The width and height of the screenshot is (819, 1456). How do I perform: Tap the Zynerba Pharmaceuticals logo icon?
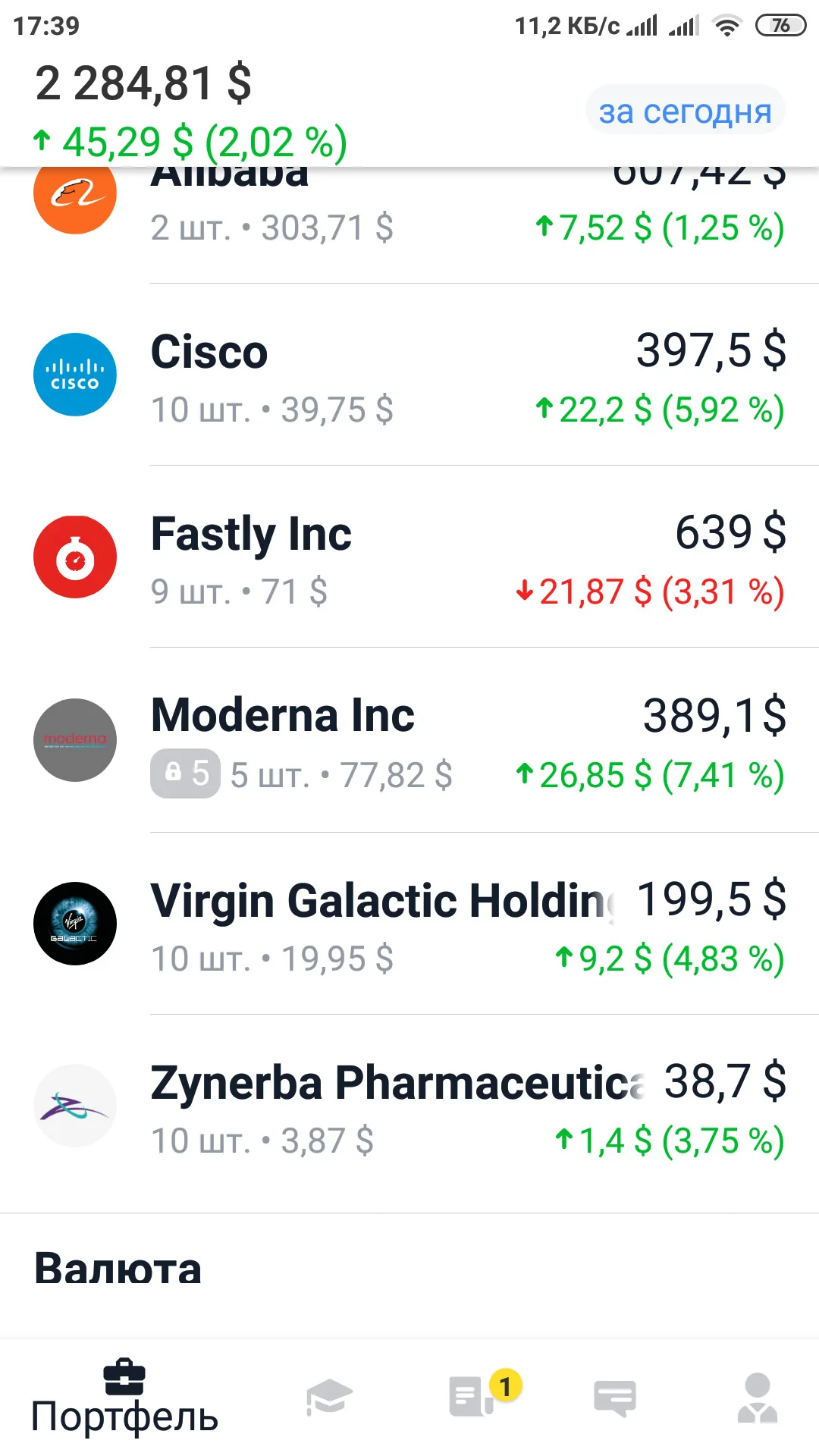point(75,1106)
